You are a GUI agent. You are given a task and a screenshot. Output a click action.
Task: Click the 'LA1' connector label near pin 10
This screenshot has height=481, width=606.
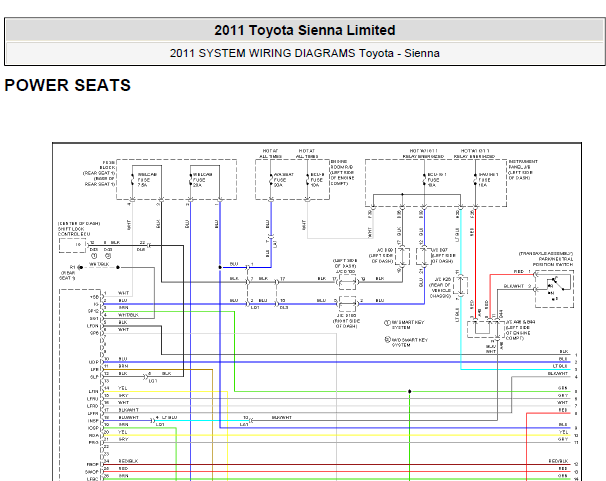tap(244, 425)
